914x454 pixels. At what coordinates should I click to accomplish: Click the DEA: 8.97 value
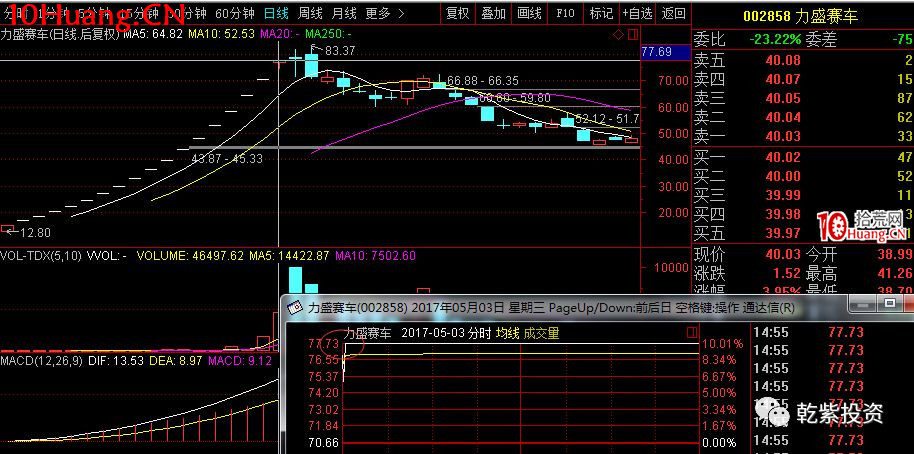[174, 361]
